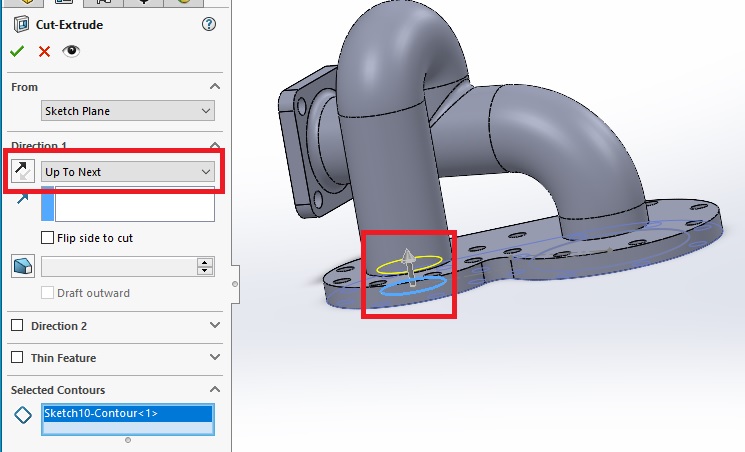Expand the Thin Feature section
745x452 pixels.
click(x=215, y=357)
